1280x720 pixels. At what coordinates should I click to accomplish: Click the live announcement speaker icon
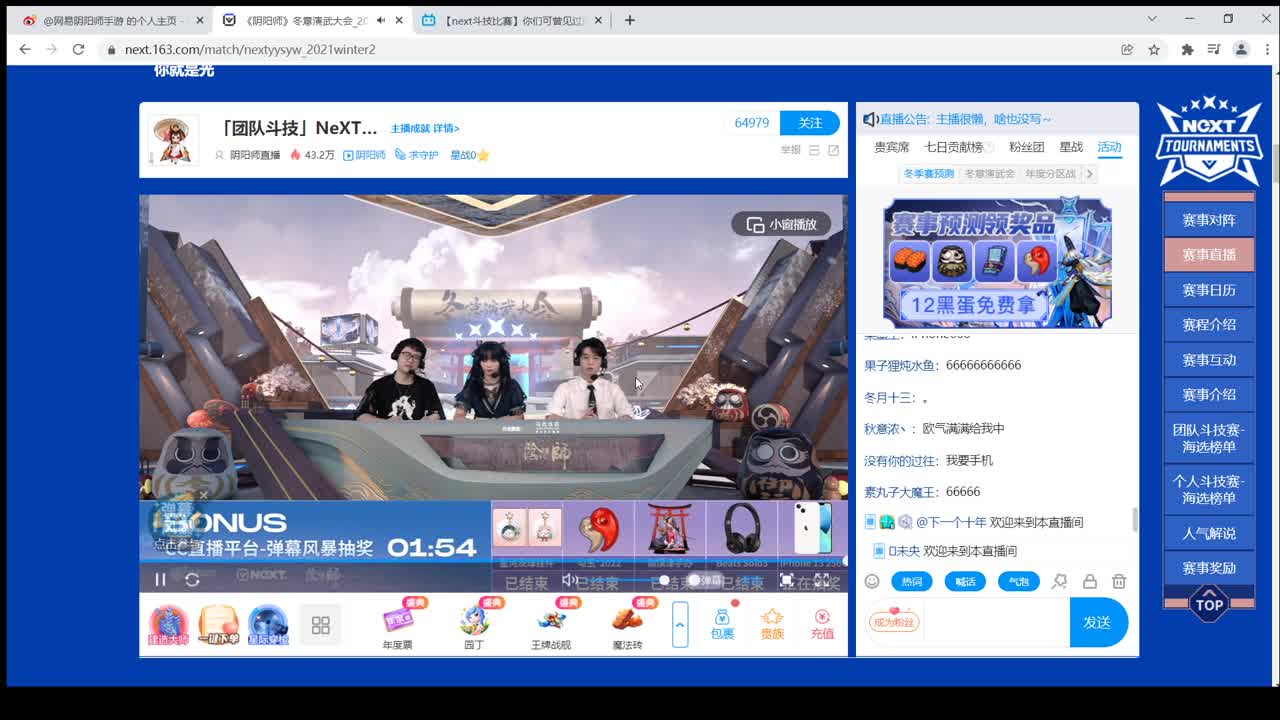[x=870, y=119]
